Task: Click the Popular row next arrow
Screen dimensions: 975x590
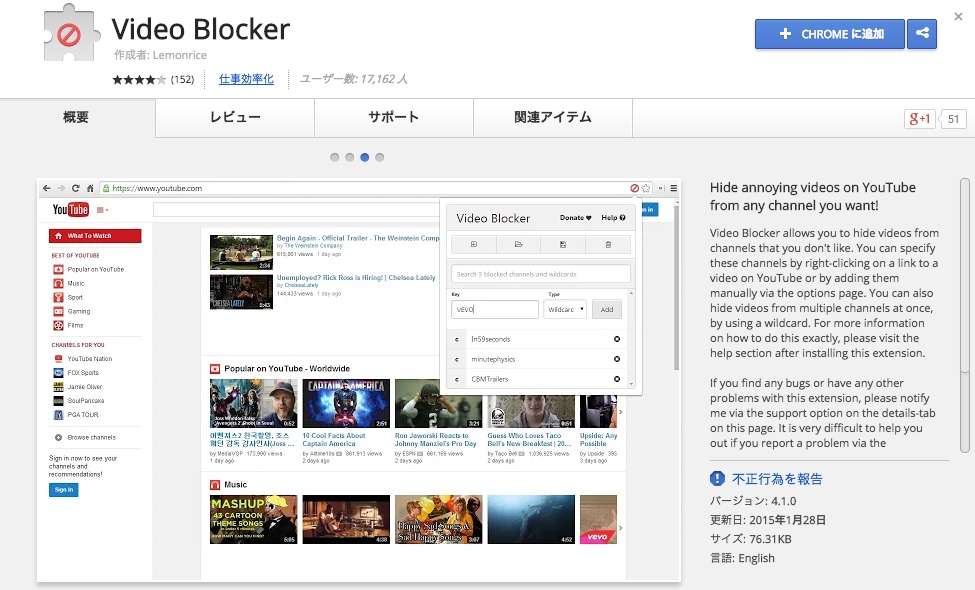Action: (620, 412)
